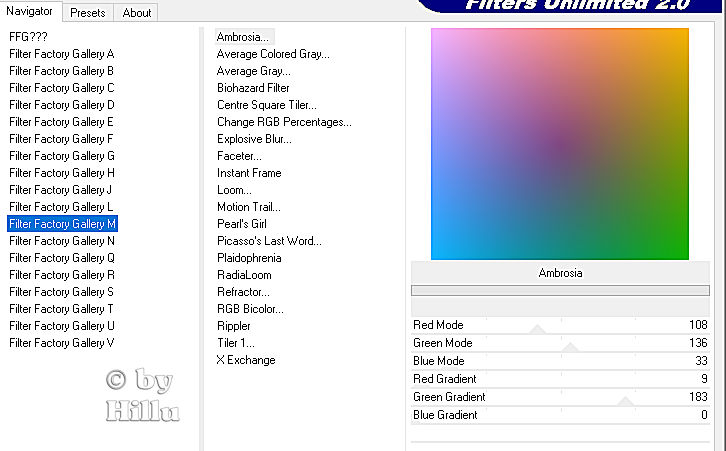Choose Picasso's Last Word... filter
Viewport: 726px width, 451px height.
(x=269, y=241)
